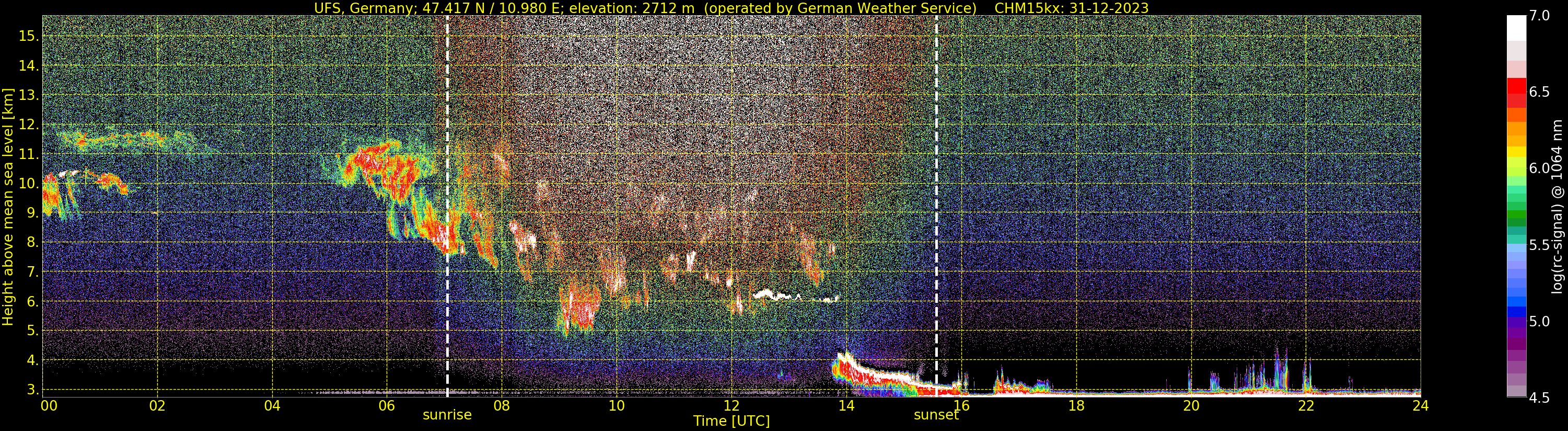Click the '8.' tick on the height axis
The height and width of the screenshot is (431, 1568).
coord(33,243)
